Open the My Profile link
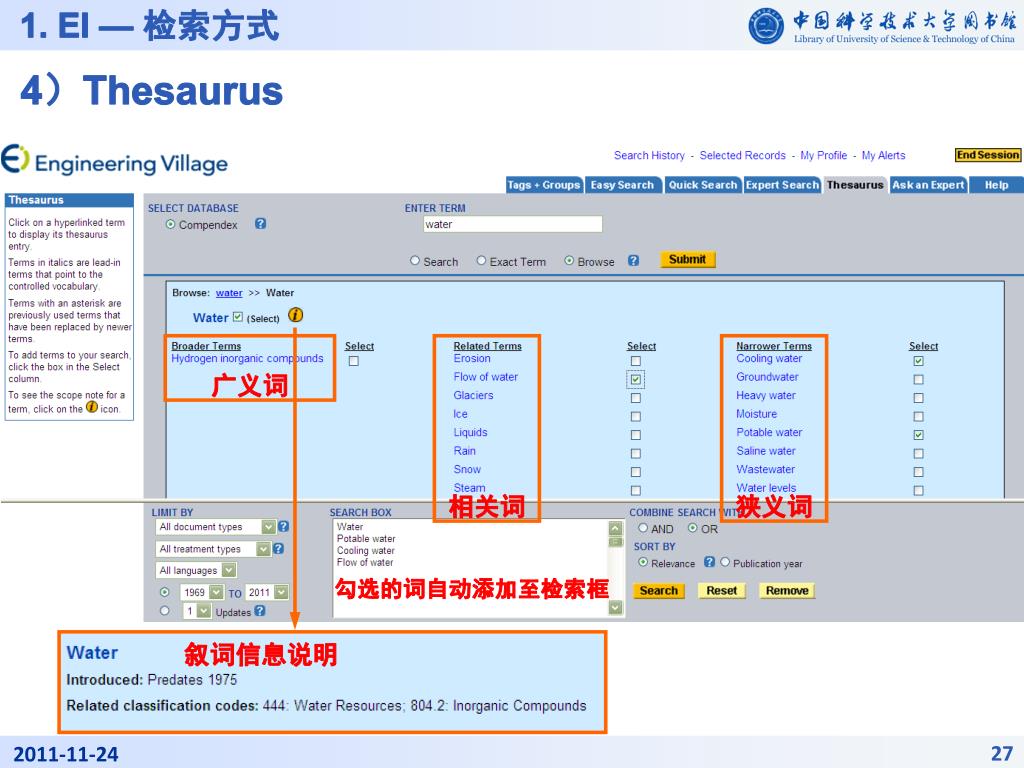1024x768 pixels. click(x=824, y=155)
